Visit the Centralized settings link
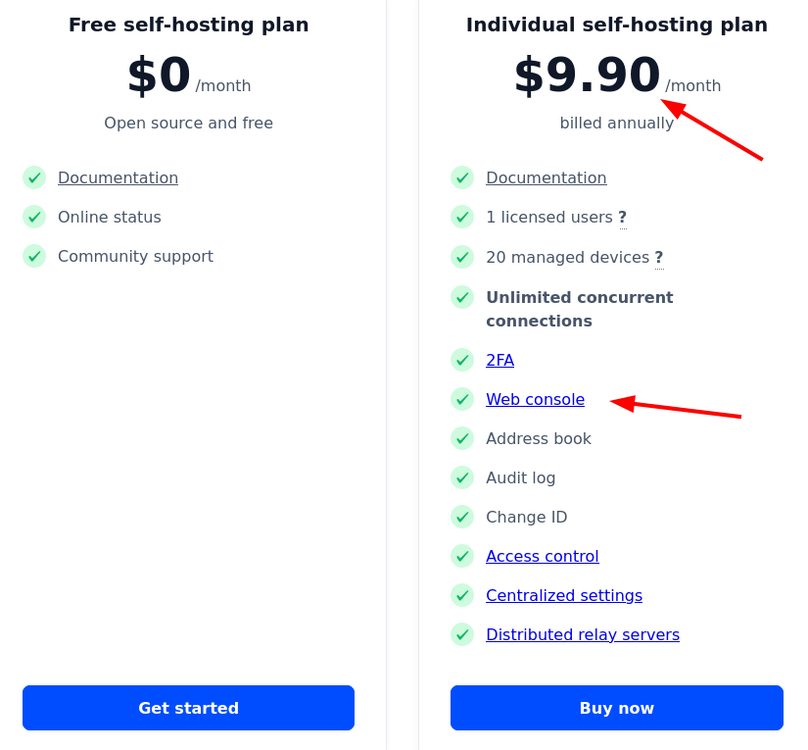The width and height of the screenshot is (808, 750). (x=564, y=595)
